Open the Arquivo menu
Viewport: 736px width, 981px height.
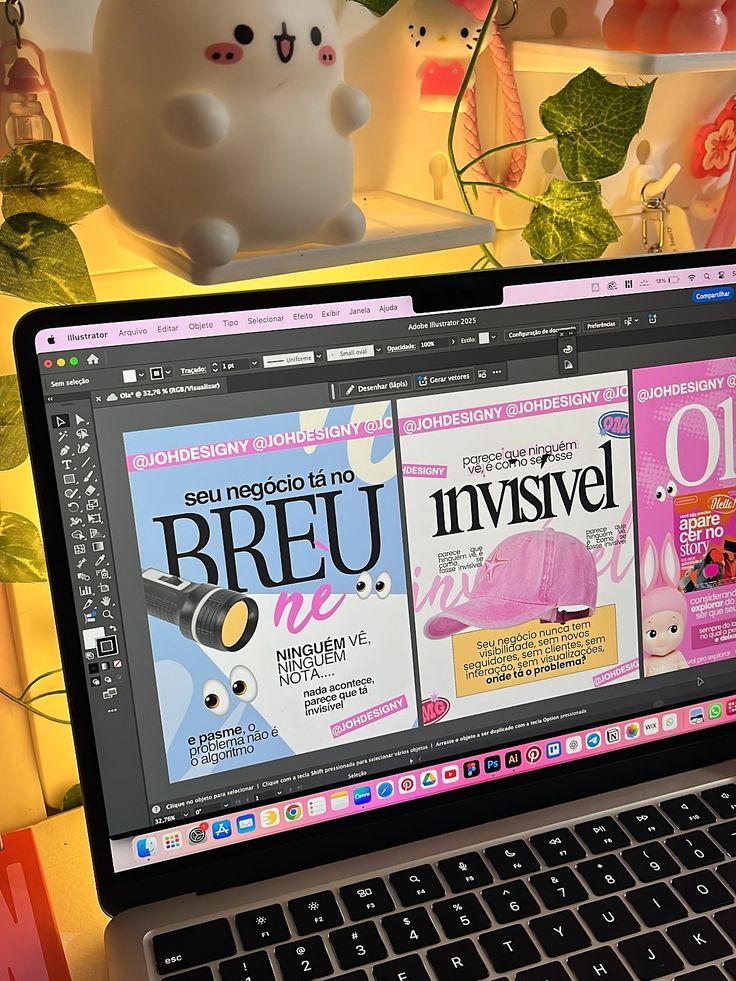click(132, 331)
